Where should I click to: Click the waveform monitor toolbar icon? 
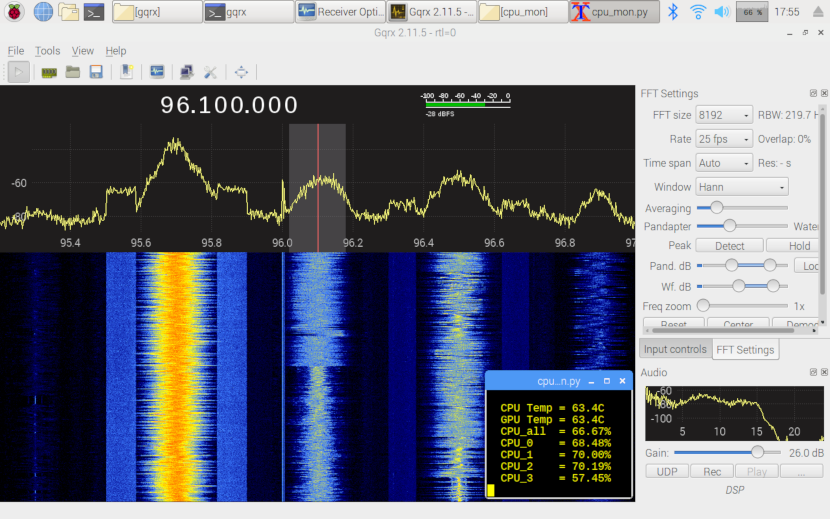157,72
